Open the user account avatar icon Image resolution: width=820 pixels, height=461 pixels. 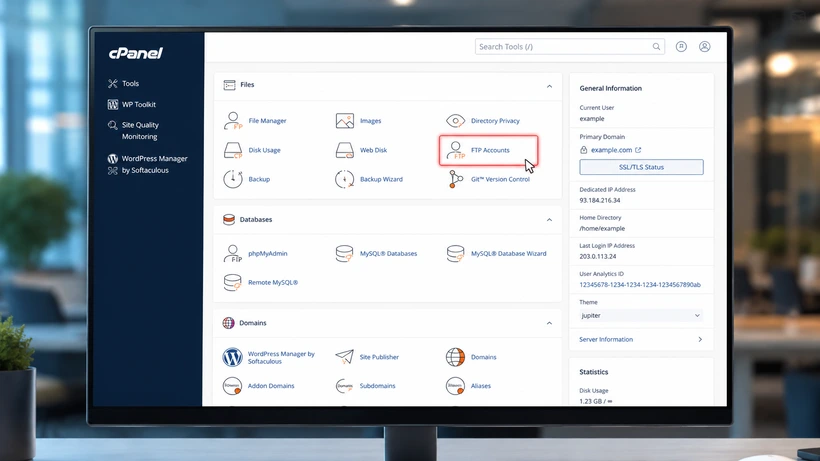[x=705, y=47]
